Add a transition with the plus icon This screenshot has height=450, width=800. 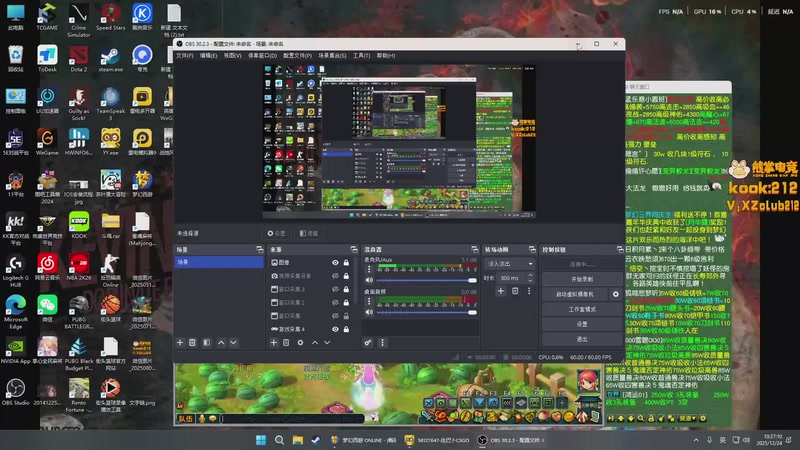point(501,291)
